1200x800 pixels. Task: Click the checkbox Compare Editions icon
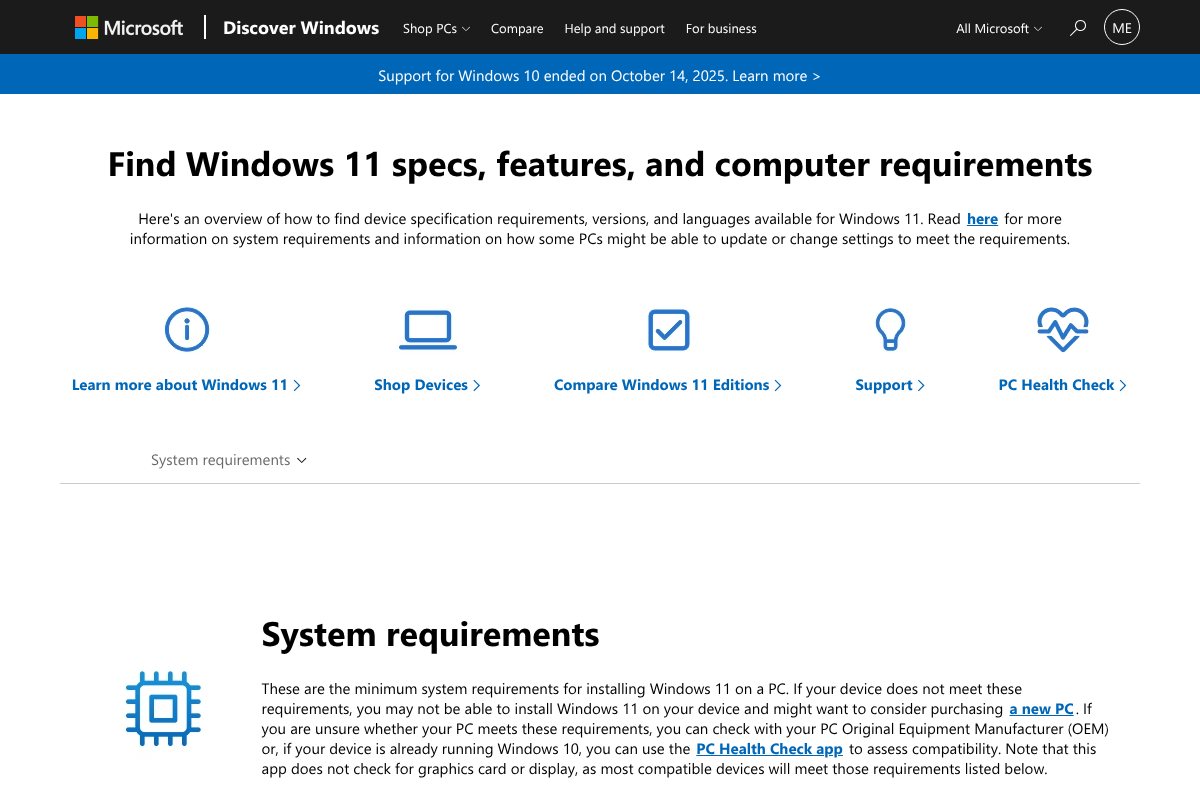click(668, 329)
